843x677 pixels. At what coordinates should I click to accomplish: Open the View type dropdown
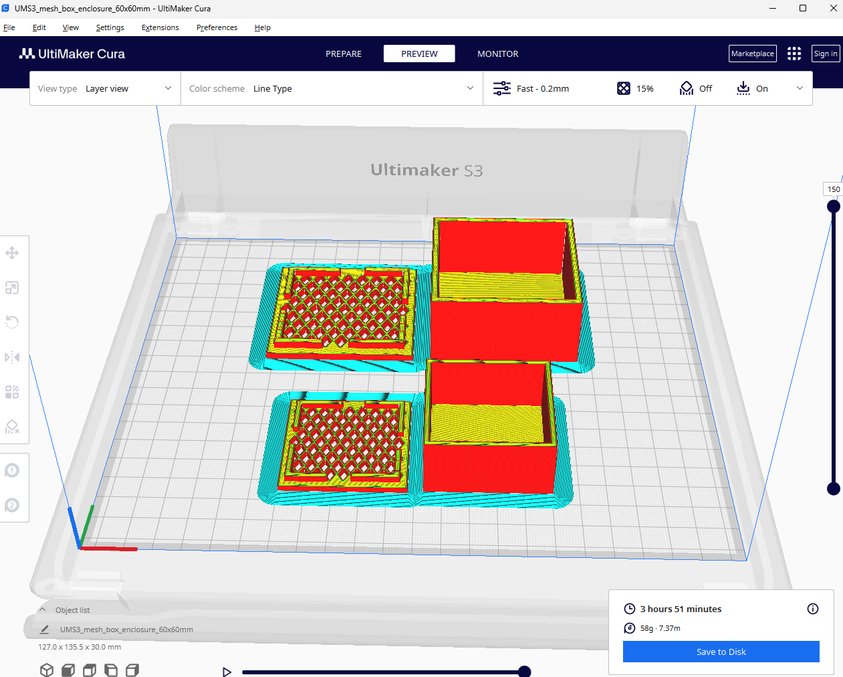coord(105,89)
